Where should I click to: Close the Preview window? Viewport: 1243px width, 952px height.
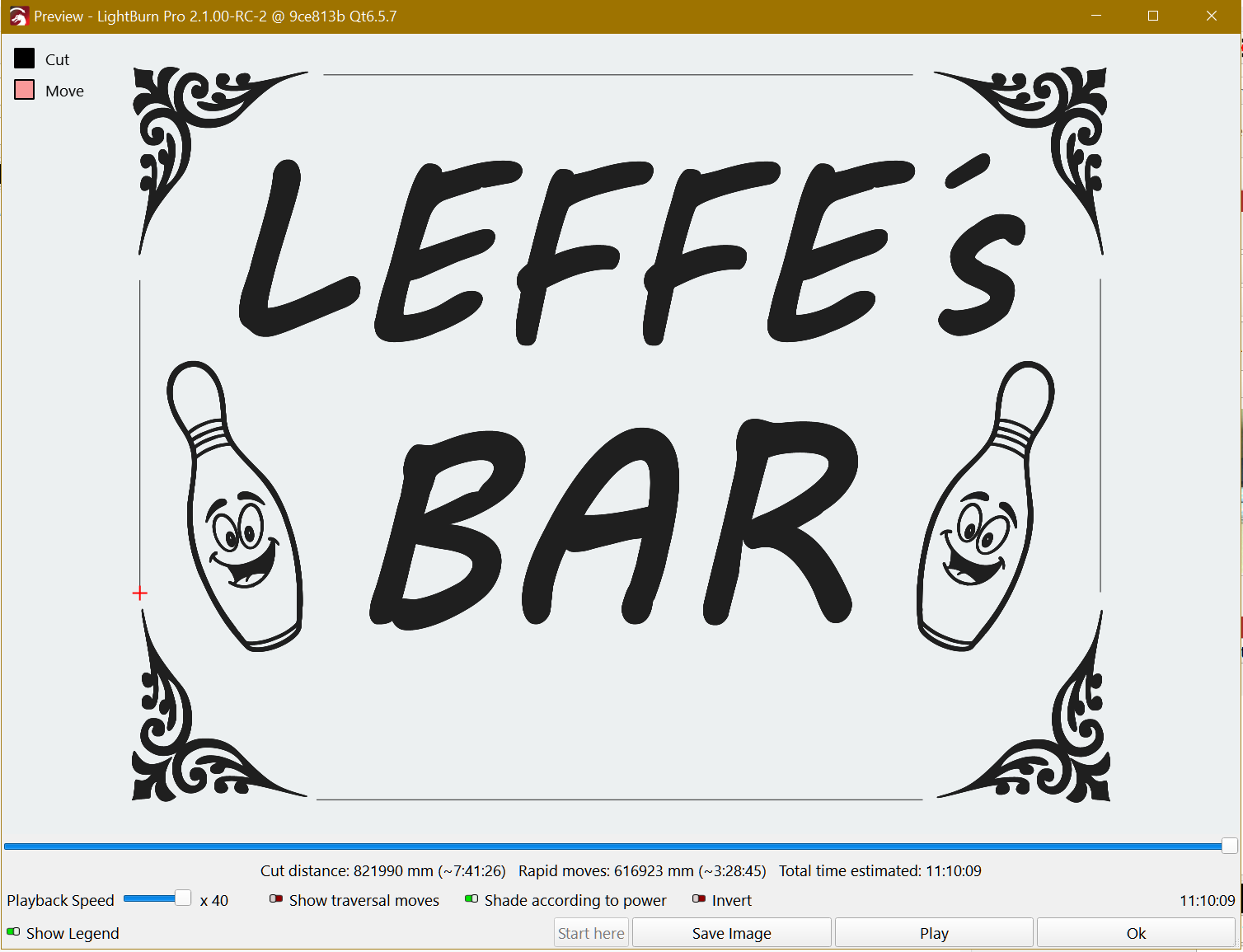click(x=1212, y=16)
